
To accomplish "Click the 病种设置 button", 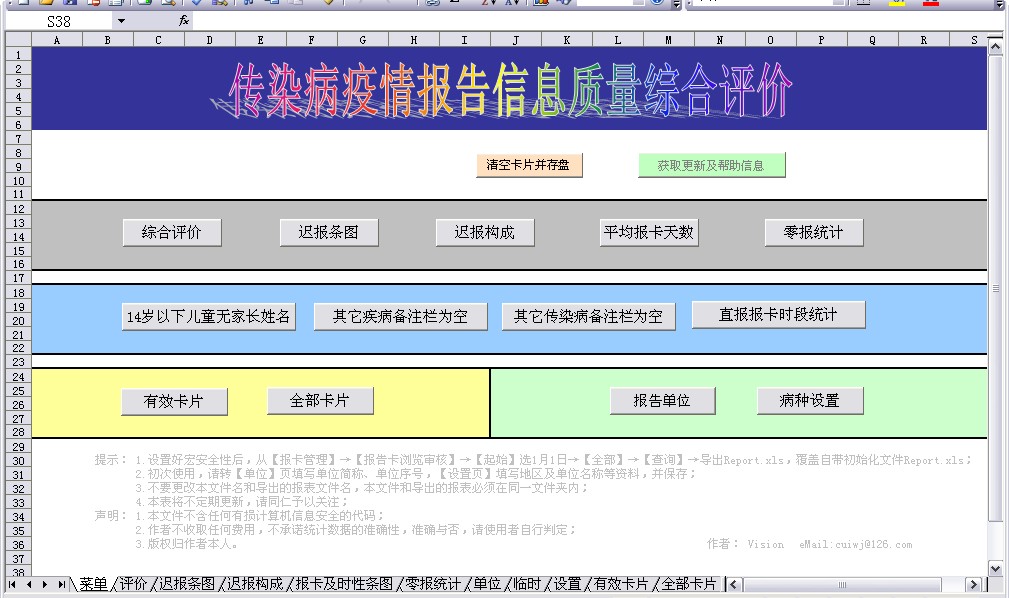I will click(810, 400).
